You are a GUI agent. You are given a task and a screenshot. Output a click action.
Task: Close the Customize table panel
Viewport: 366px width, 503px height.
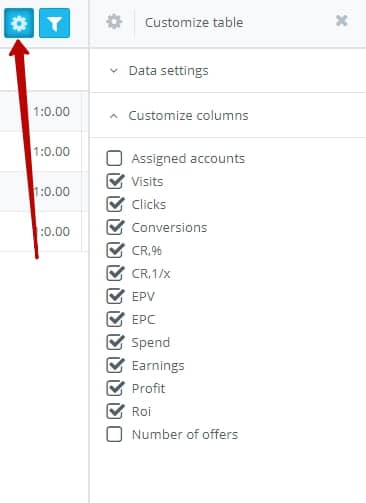[x=342, y=21]
